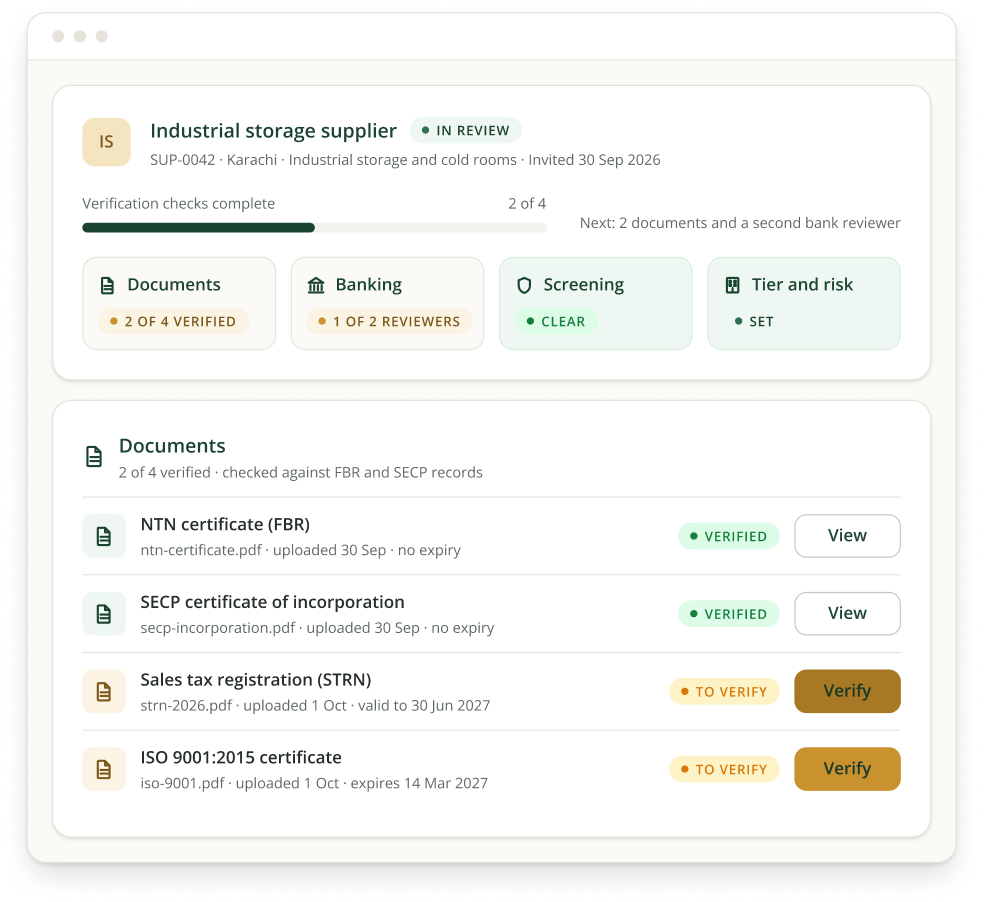Click the Documents section heading
The height and width of the screenshot is (902, 984).
point(172,446)
